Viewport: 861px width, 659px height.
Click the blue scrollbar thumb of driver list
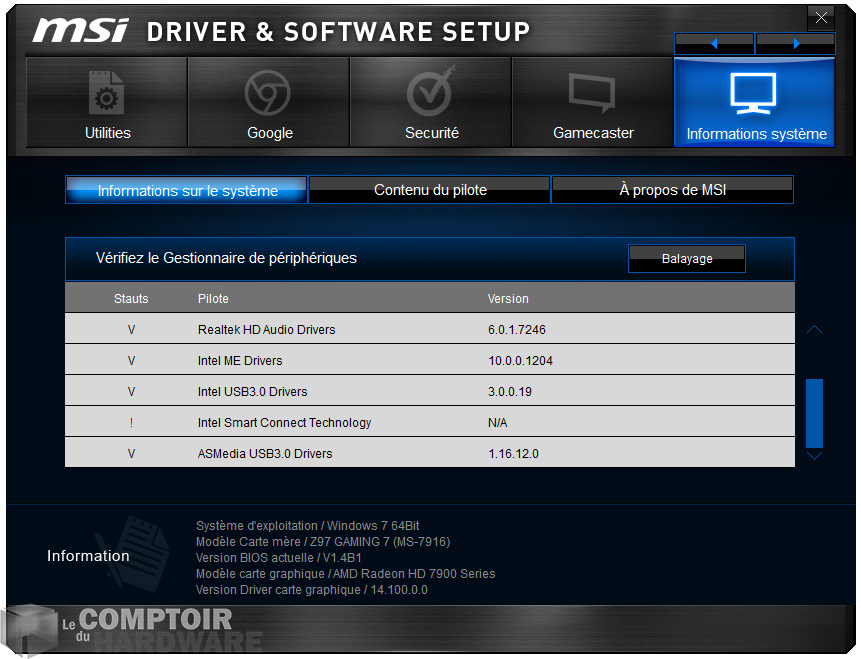point(814,413)
